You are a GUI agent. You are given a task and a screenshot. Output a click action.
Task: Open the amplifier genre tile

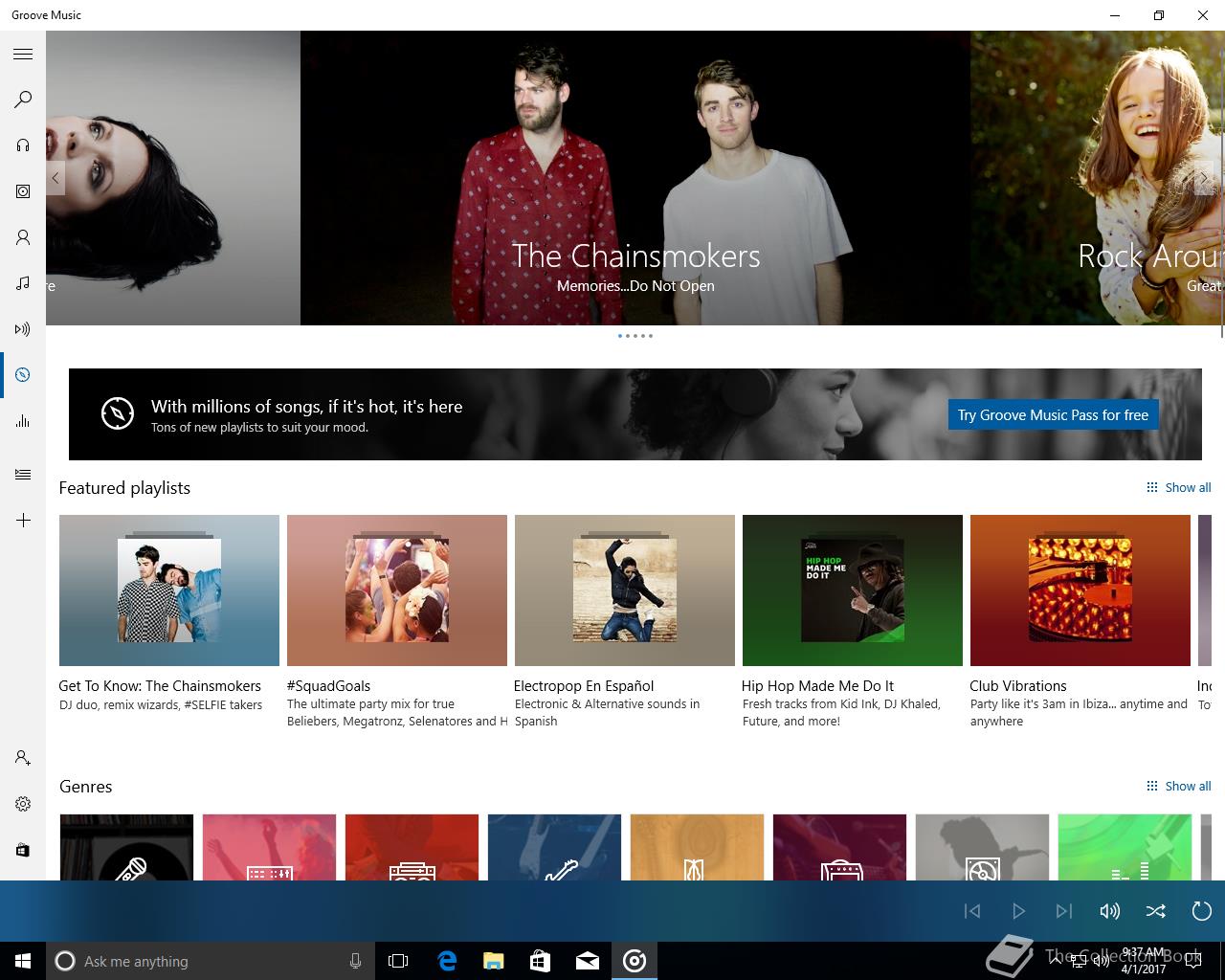click(839, 847)
